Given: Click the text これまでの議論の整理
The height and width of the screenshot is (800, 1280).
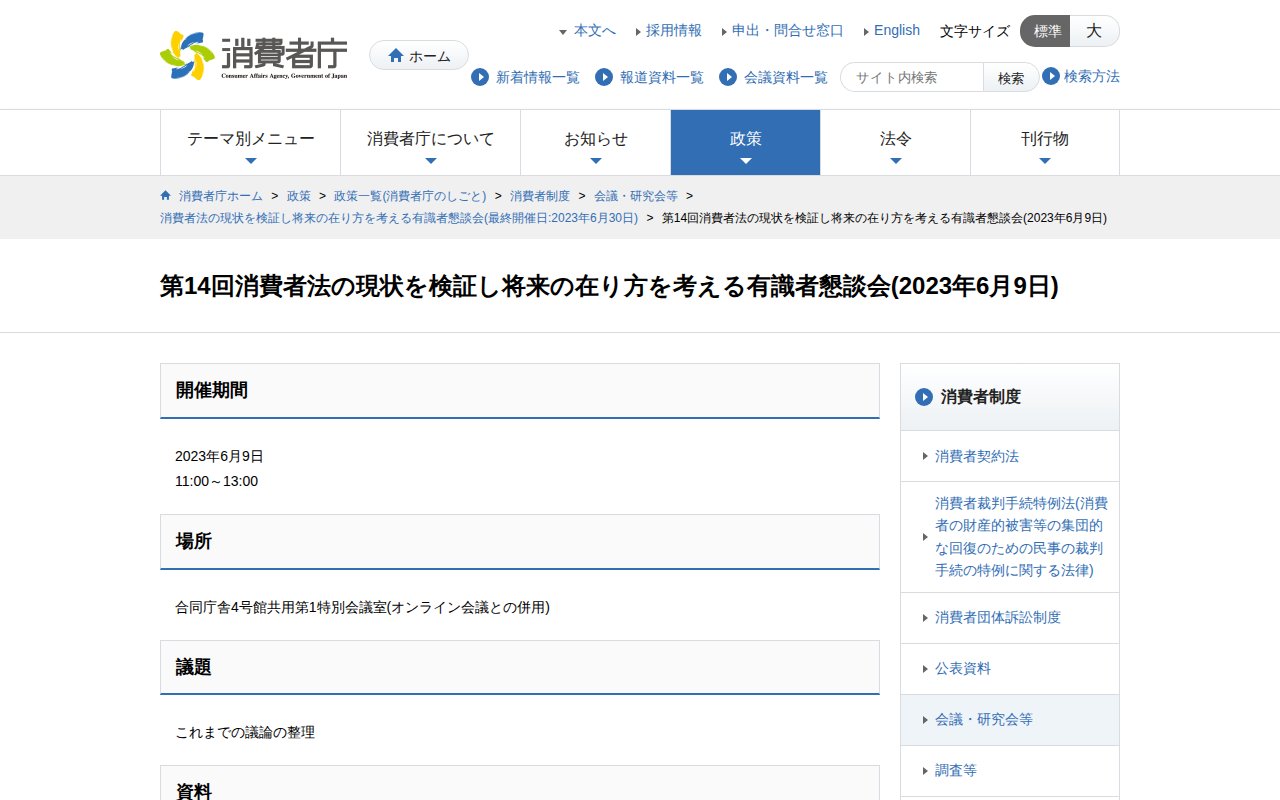Looking at the screenshot, I should pyautogui.click(x=245, y=732).
